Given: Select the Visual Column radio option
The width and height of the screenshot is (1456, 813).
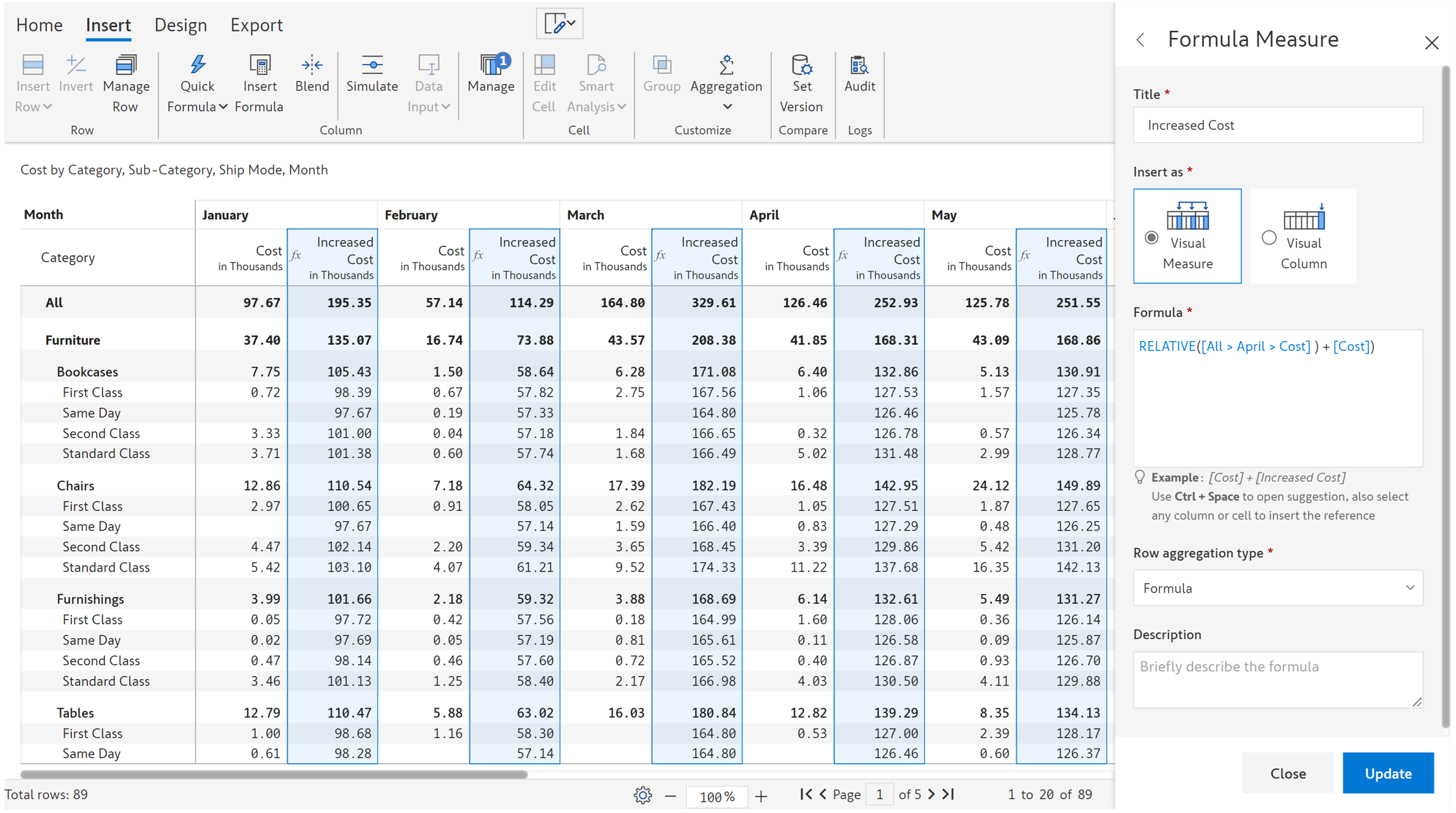Looking at the screenshot, I should (1269, 238).
